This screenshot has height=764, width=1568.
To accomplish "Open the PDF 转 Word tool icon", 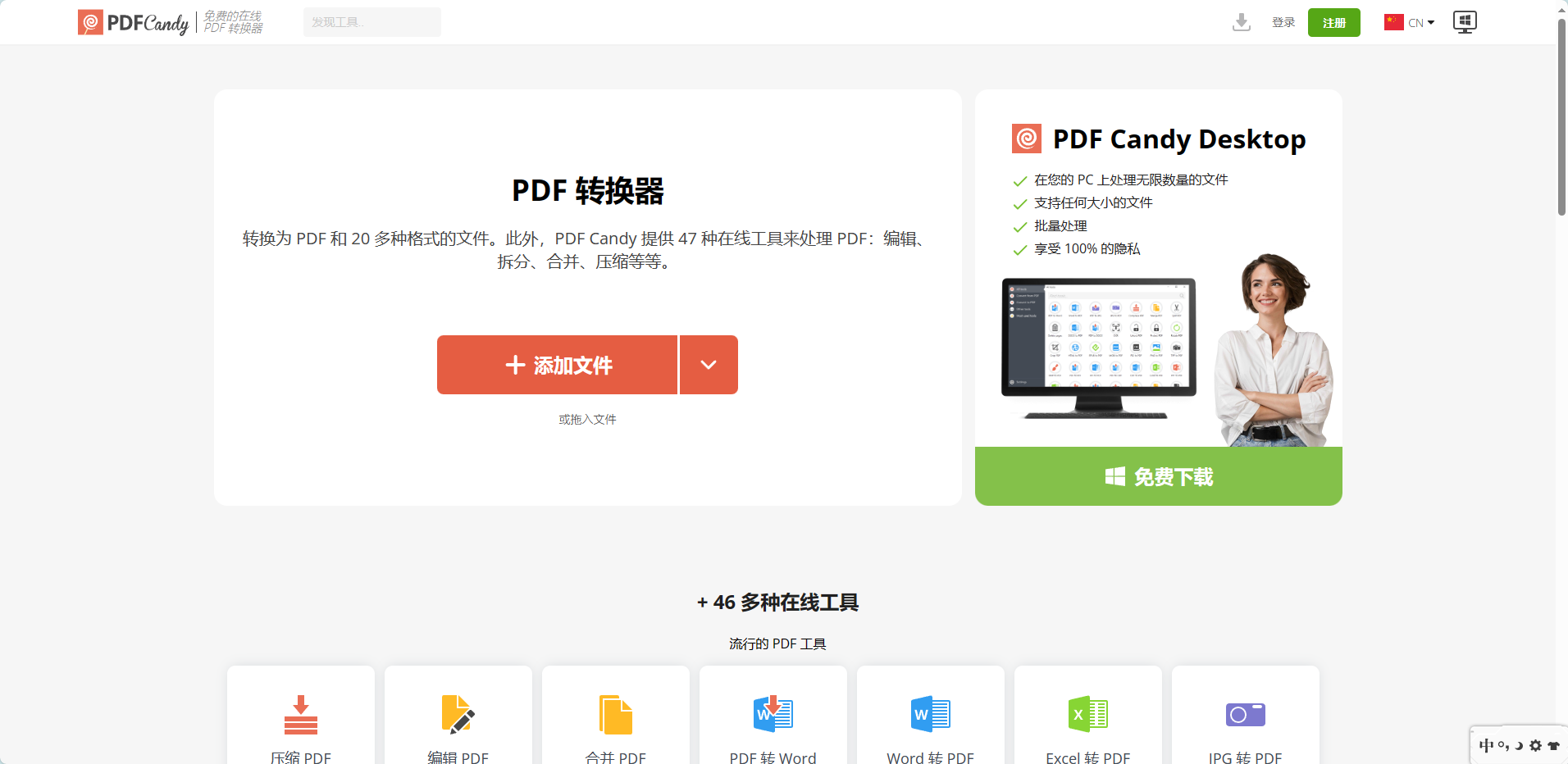I will point(773,713).
